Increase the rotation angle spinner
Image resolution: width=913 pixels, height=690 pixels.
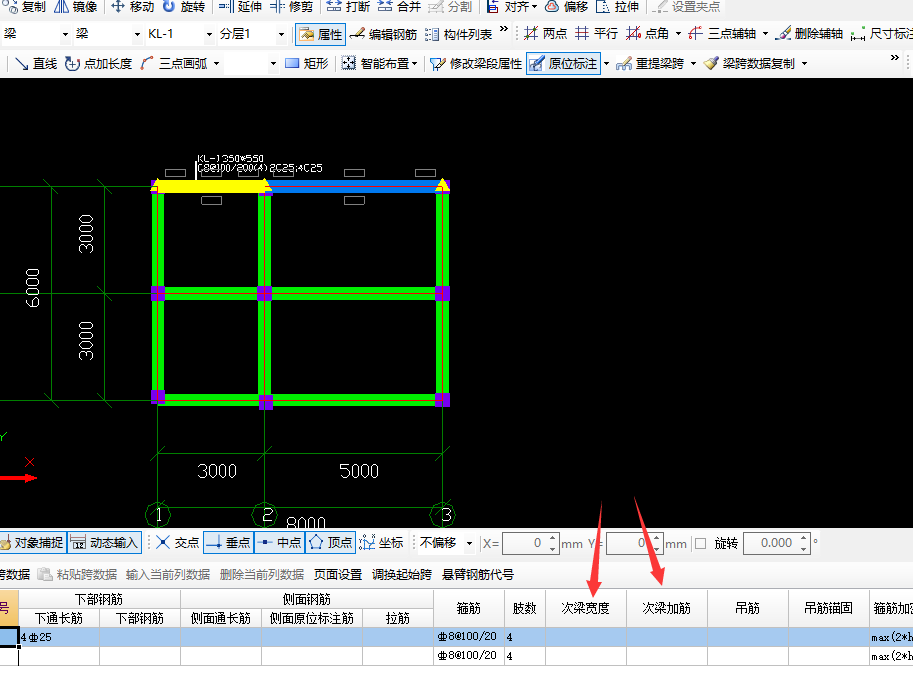coord(804,539)
